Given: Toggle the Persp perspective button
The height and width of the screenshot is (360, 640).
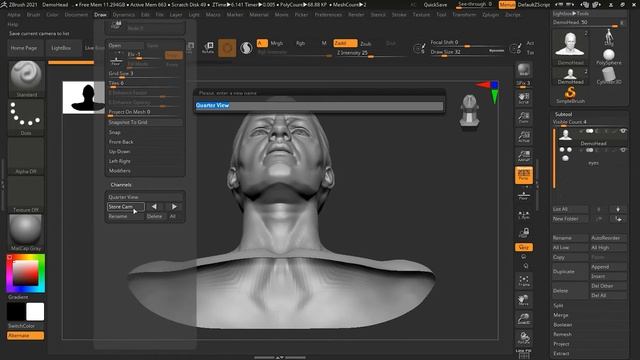Looking at the screenshot, I should [x=524, y=175].
